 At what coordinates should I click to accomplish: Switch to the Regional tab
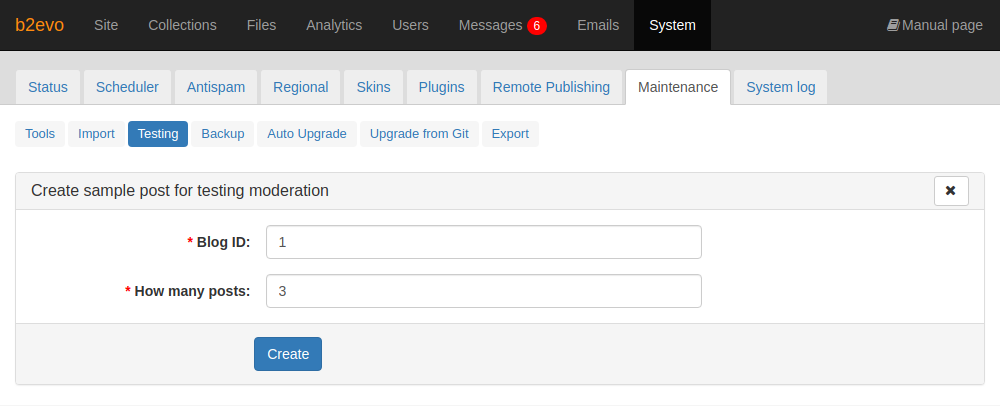click(x=300, y=87)
